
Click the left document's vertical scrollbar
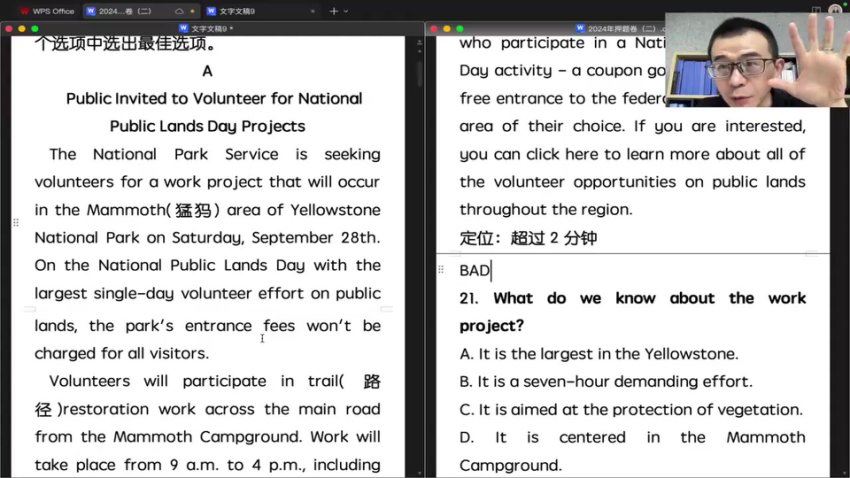pos(420,73)
